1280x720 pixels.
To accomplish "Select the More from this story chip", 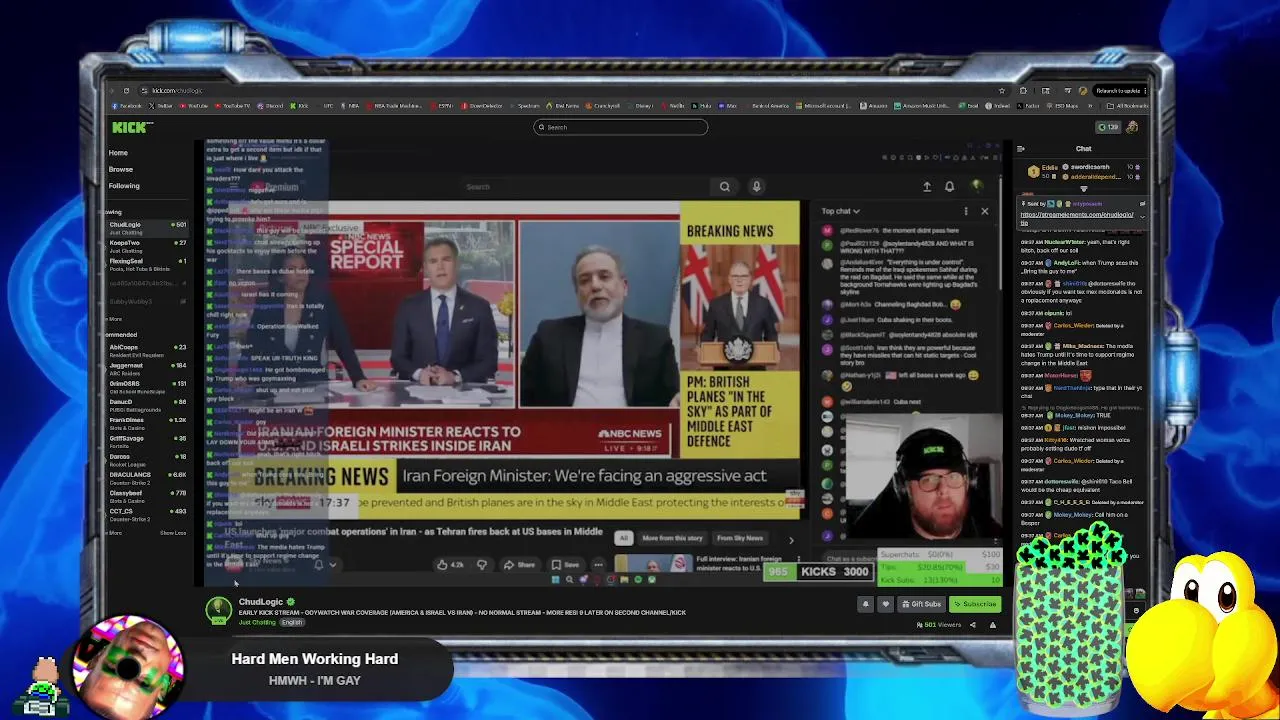I will click(x=673, y=538).
